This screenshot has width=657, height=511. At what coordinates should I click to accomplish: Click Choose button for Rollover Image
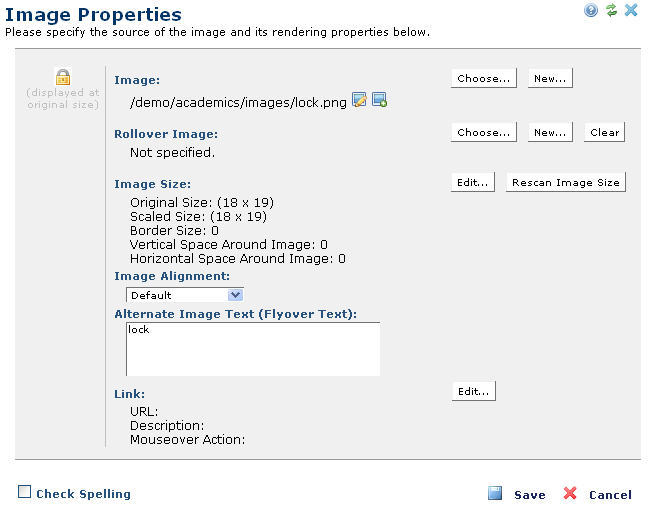484,133
